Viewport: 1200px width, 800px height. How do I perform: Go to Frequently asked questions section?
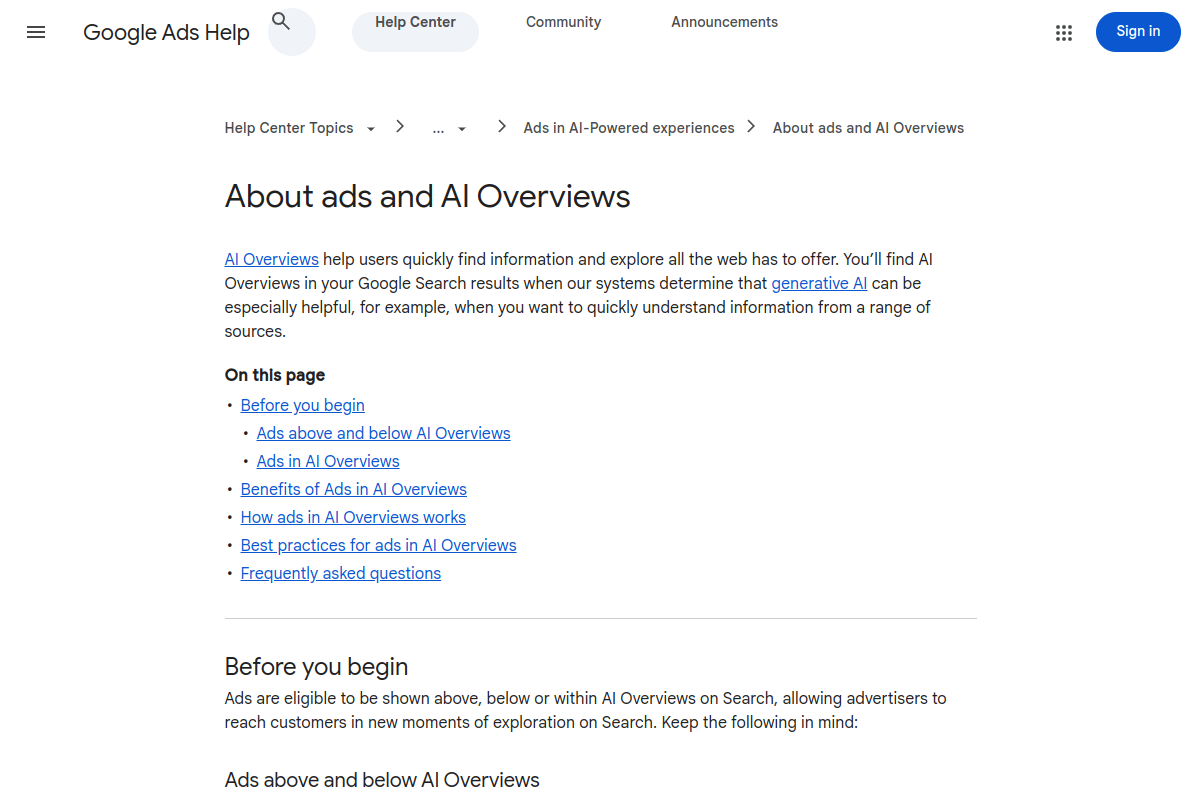(x=340, y=573)
